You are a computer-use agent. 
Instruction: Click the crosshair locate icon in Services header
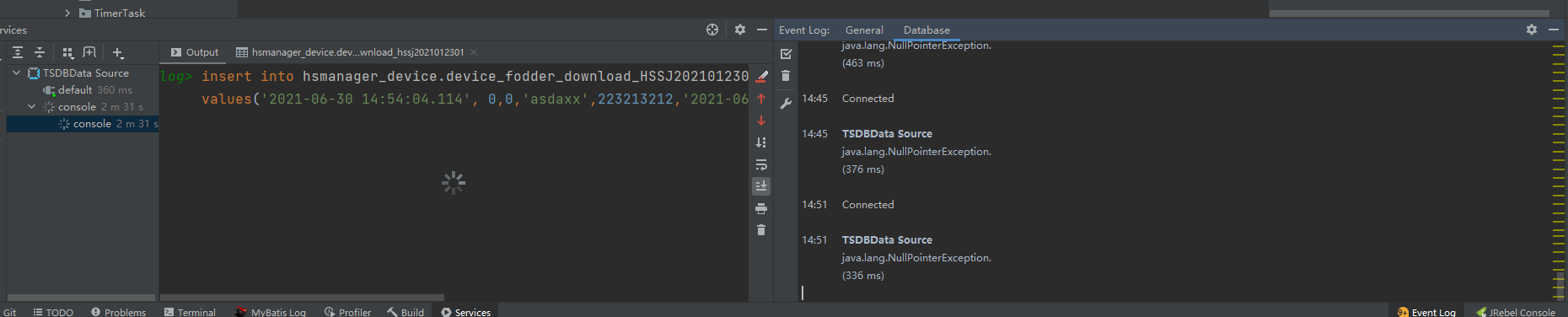pos(712,30)
